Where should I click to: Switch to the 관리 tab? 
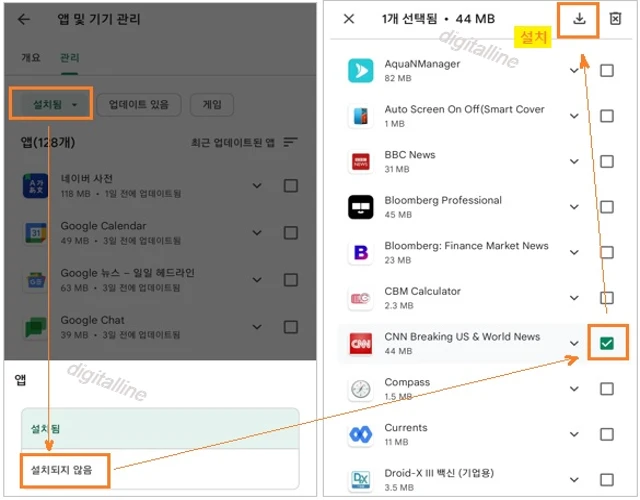[69, 58]
